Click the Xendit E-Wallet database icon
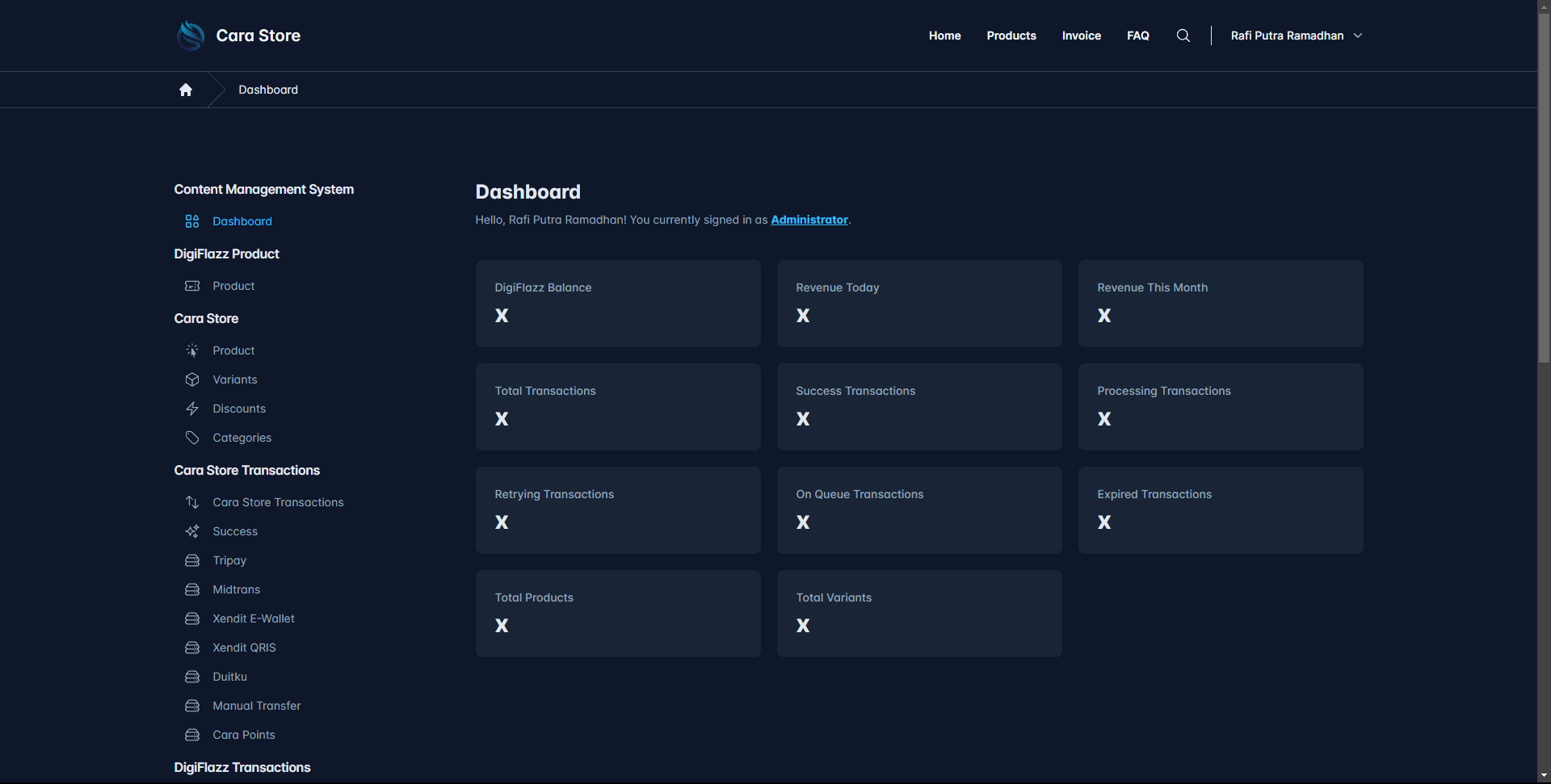 (192, 618)
